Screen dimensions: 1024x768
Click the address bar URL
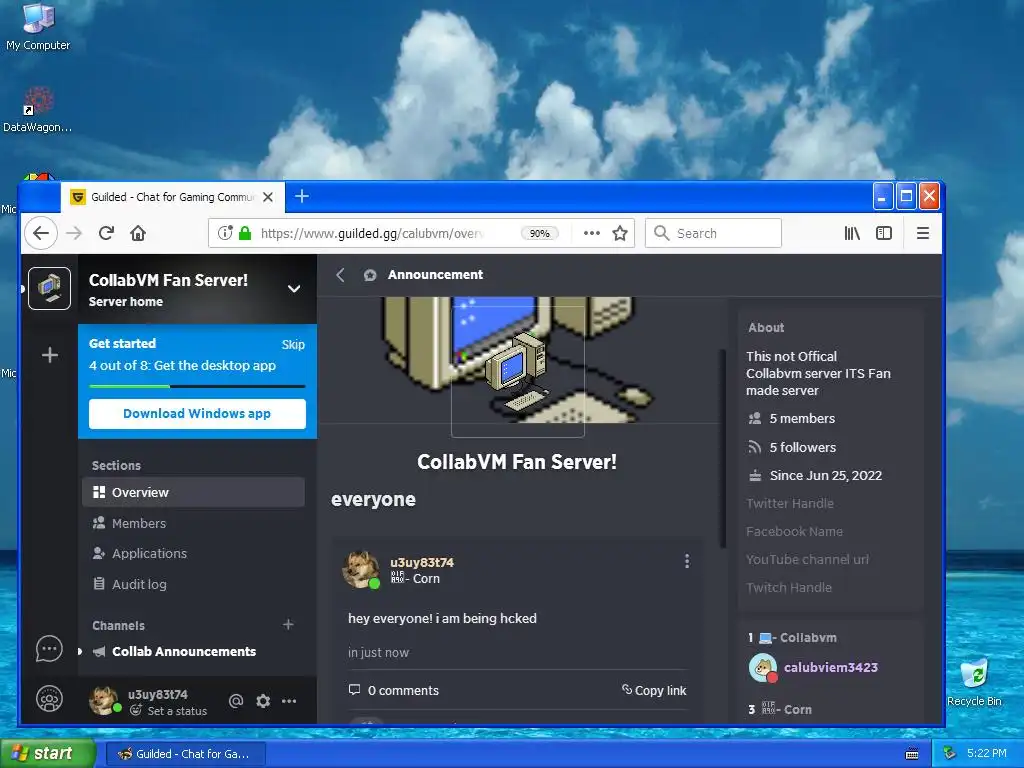tap(371, 233)
